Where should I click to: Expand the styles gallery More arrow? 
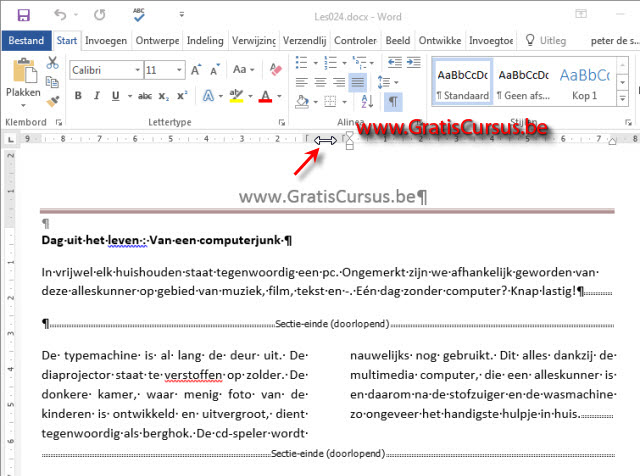(622, 98)
